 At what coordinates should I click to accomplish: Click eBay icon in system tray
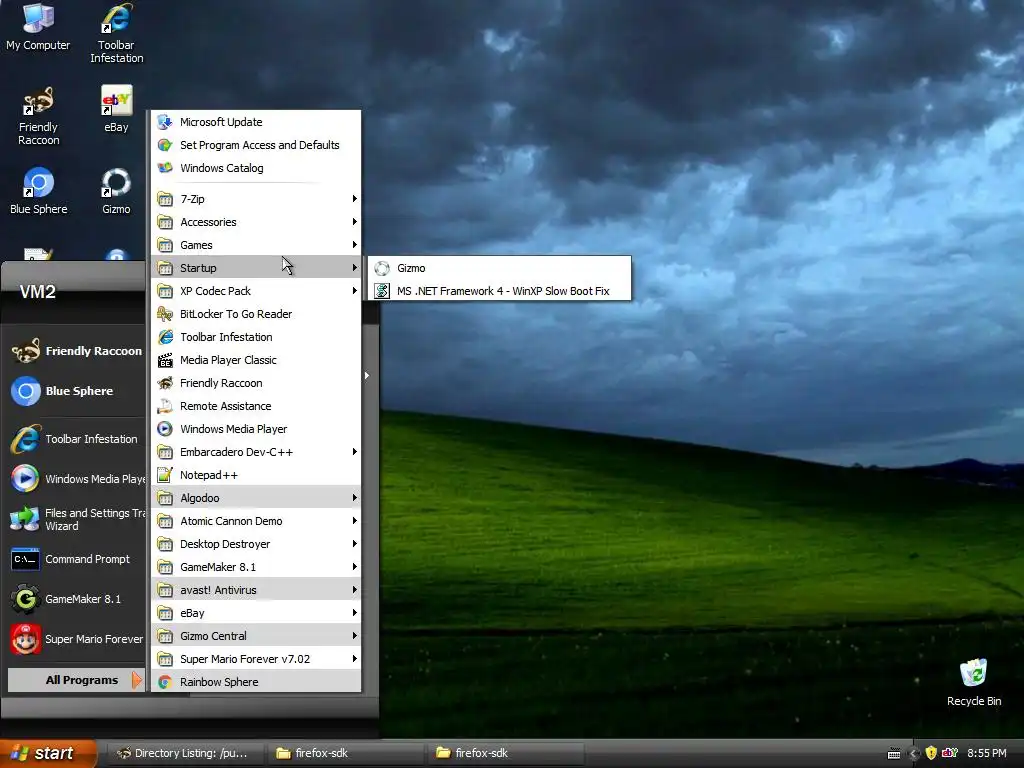click(x=950, y=753)
